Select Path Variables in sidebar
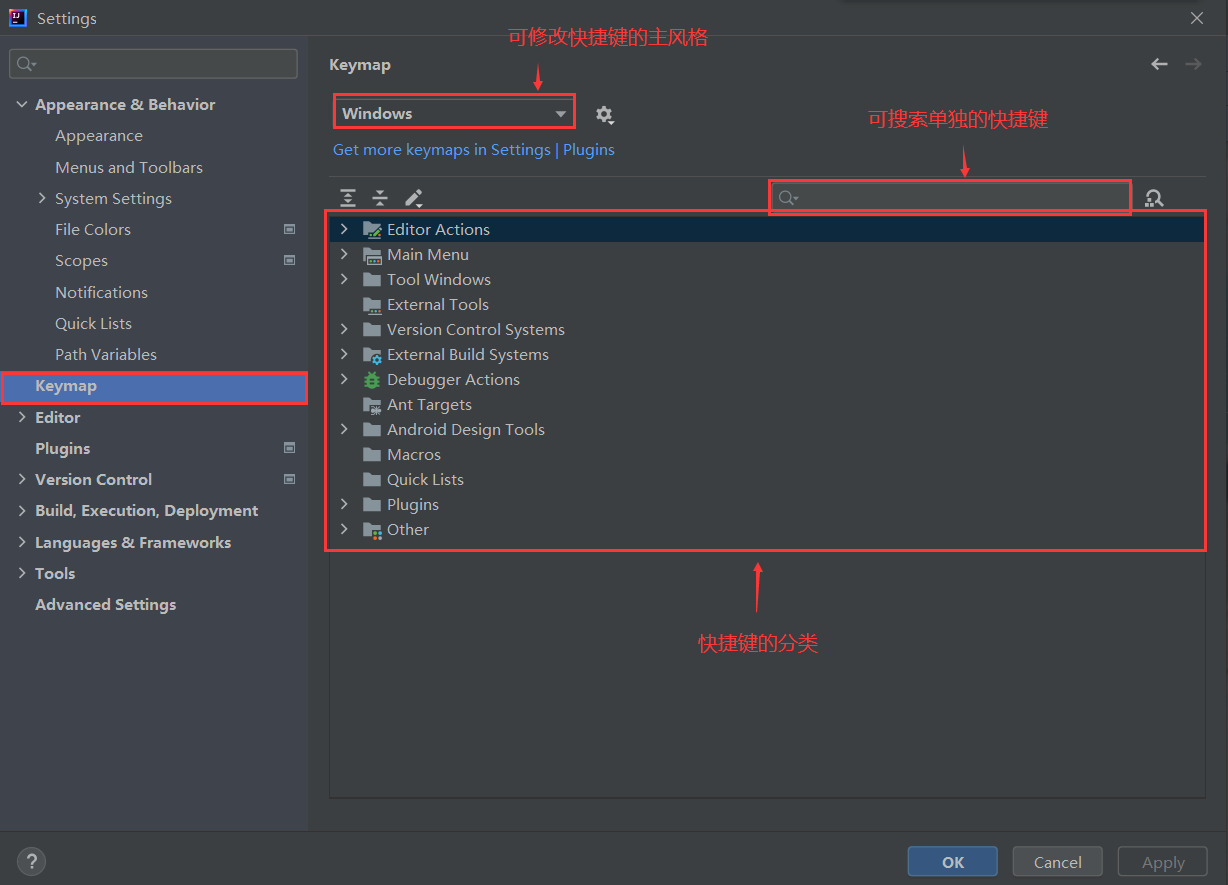Image resolution: width=1228 pixels, height=885 pixels. [106, 354]
